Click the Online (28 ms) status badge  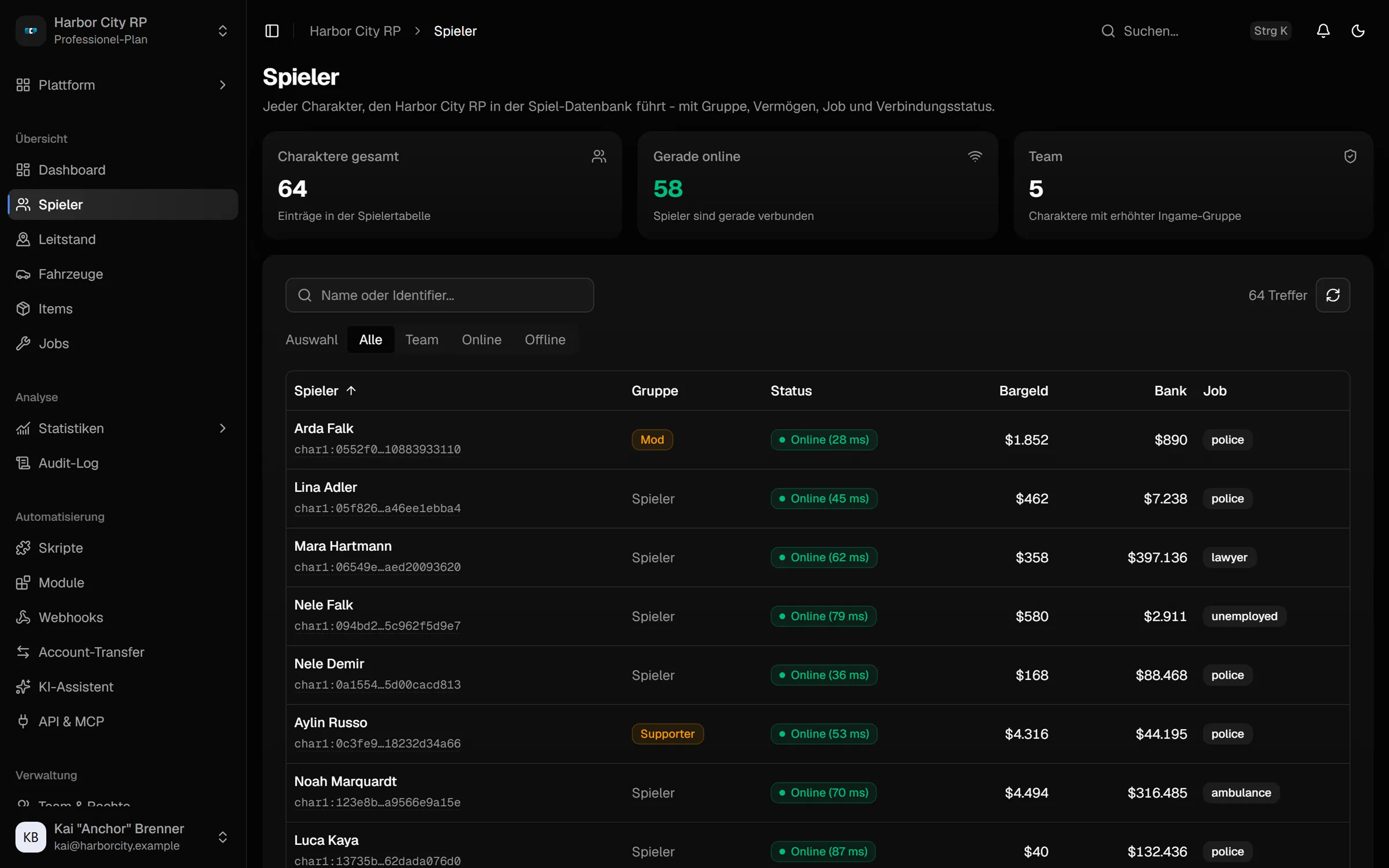tap(824, 440)
